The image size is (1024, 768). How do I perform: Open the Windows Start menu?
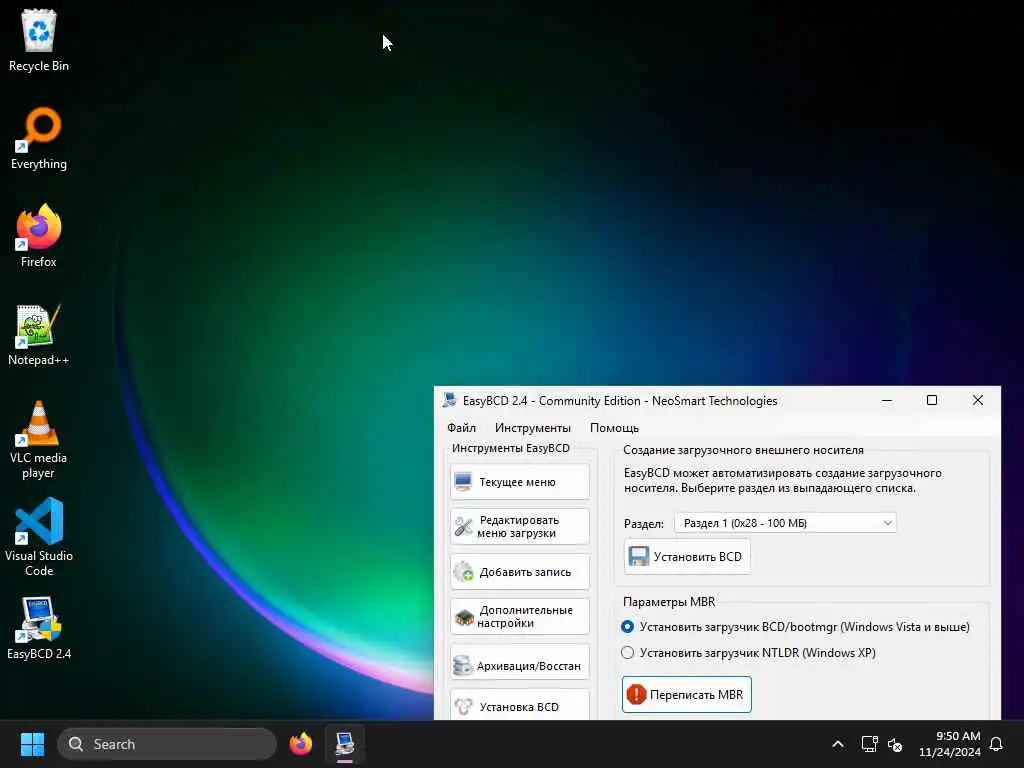32,744
